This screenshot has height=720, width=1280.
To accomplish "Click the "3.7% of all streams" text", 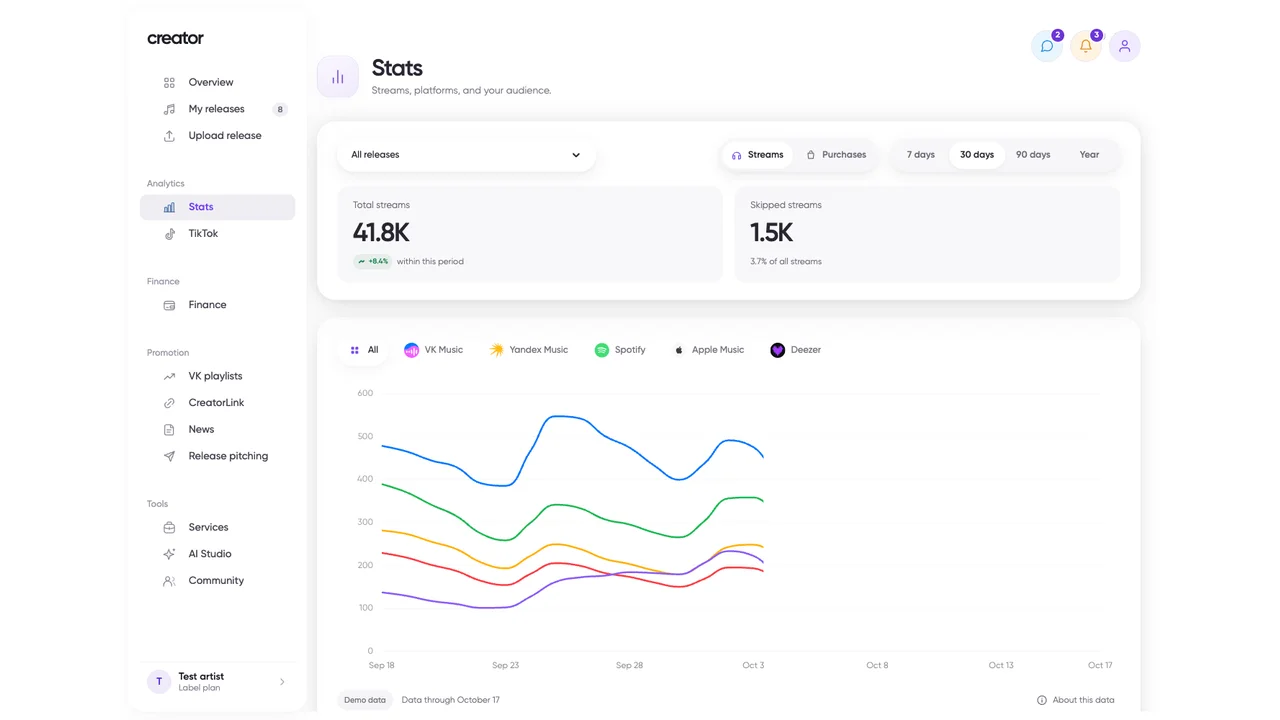I will click(x=786, y=262).
